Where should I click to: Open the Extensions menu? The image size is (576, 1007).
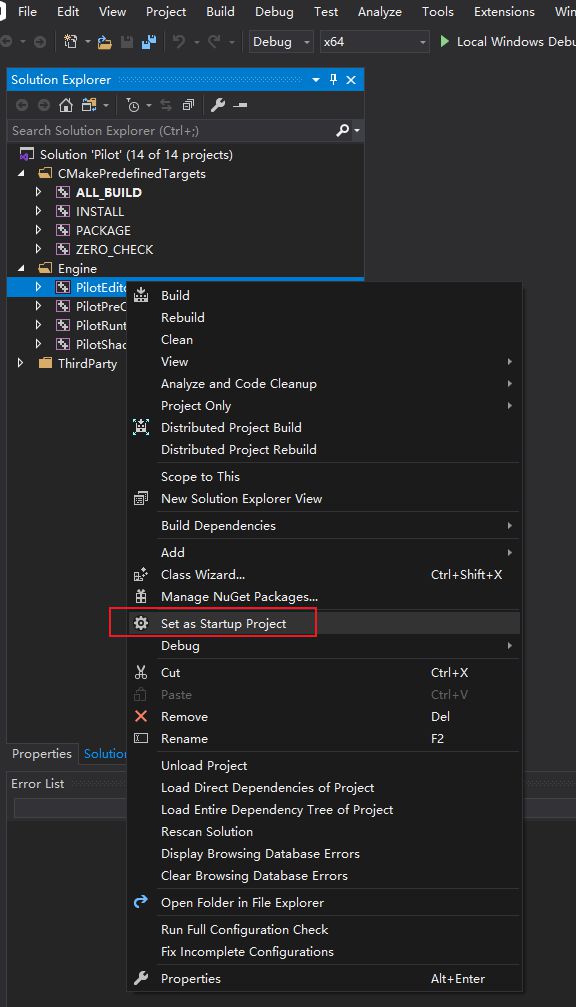tap(504, 12)
